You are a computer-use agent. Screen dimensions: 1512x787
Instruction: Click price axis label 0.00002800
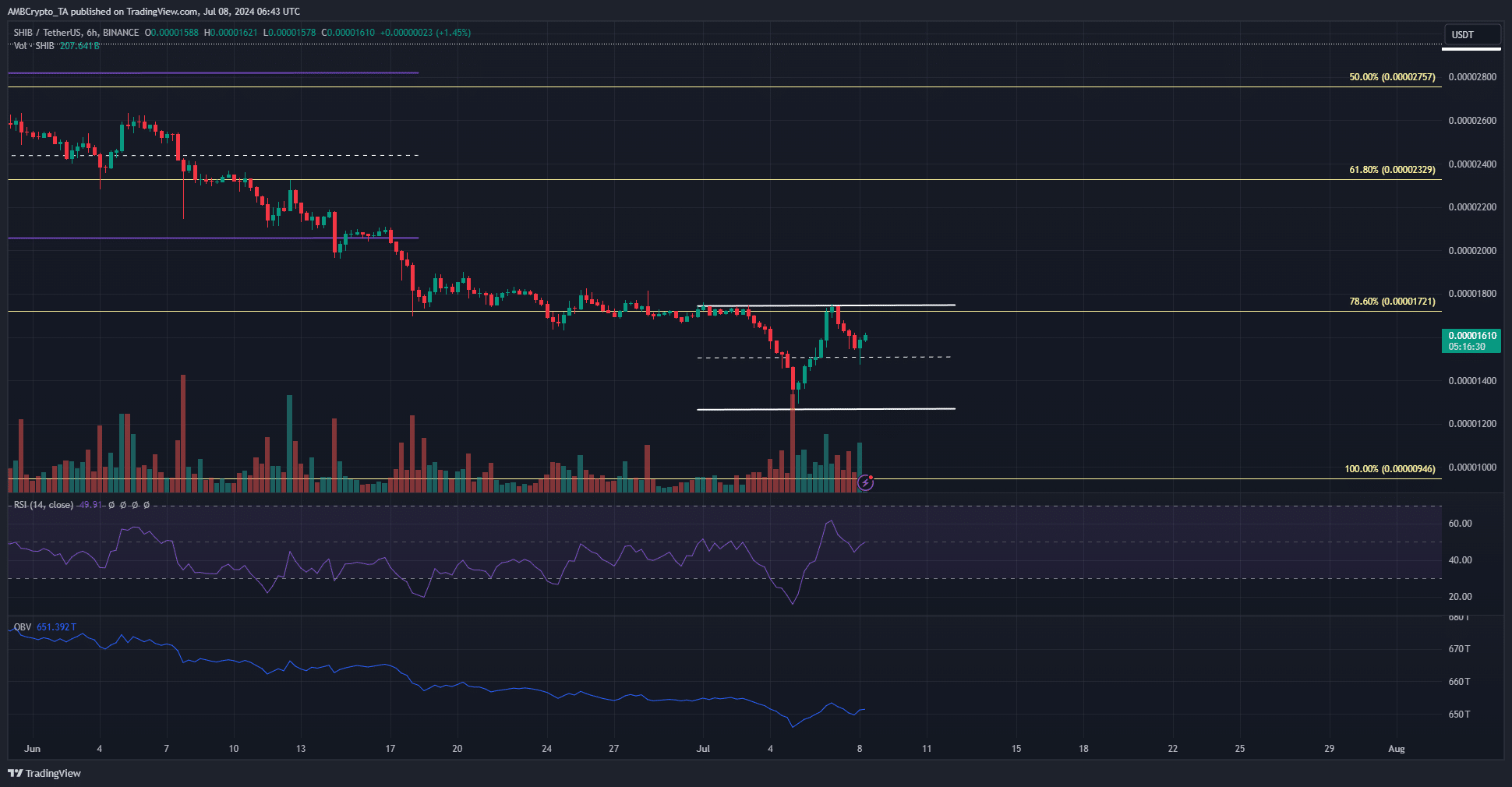[1472, 77]
